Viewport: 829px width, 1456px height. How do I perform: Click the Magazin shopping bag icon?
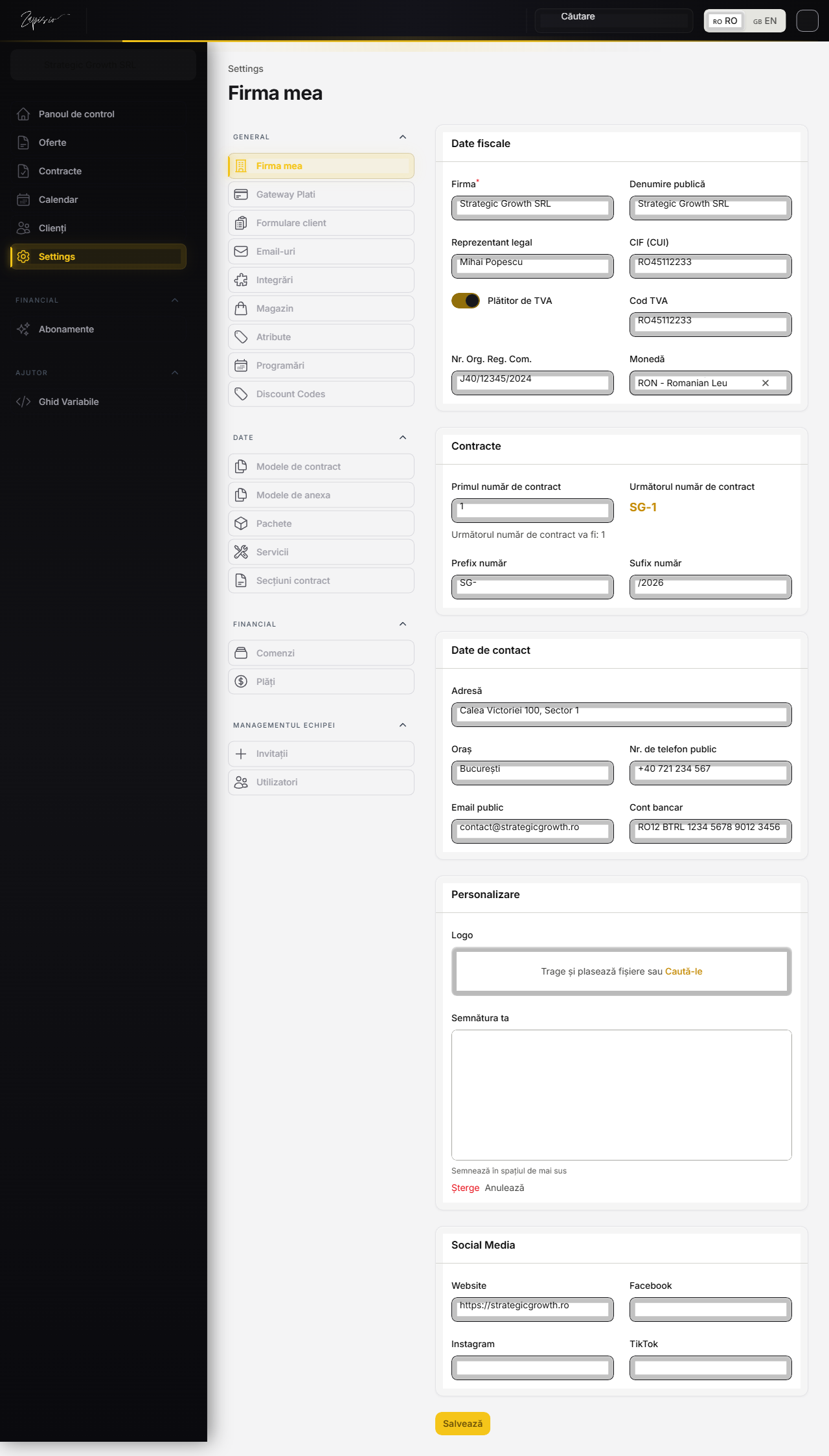click(x=241, y=308)
